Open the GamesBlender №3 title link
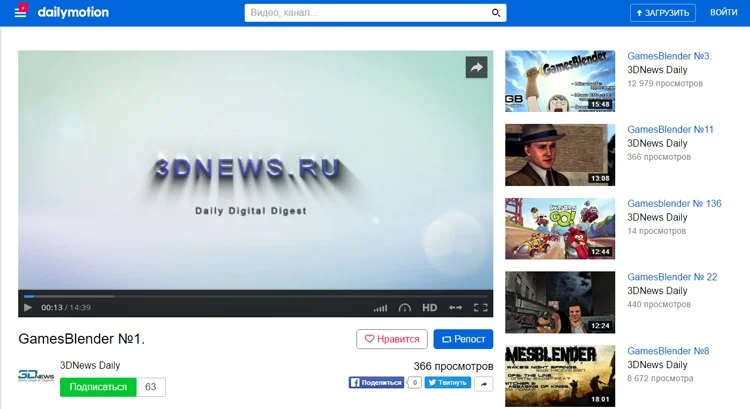This screenshot has width=750, height=409. (669, 56)
